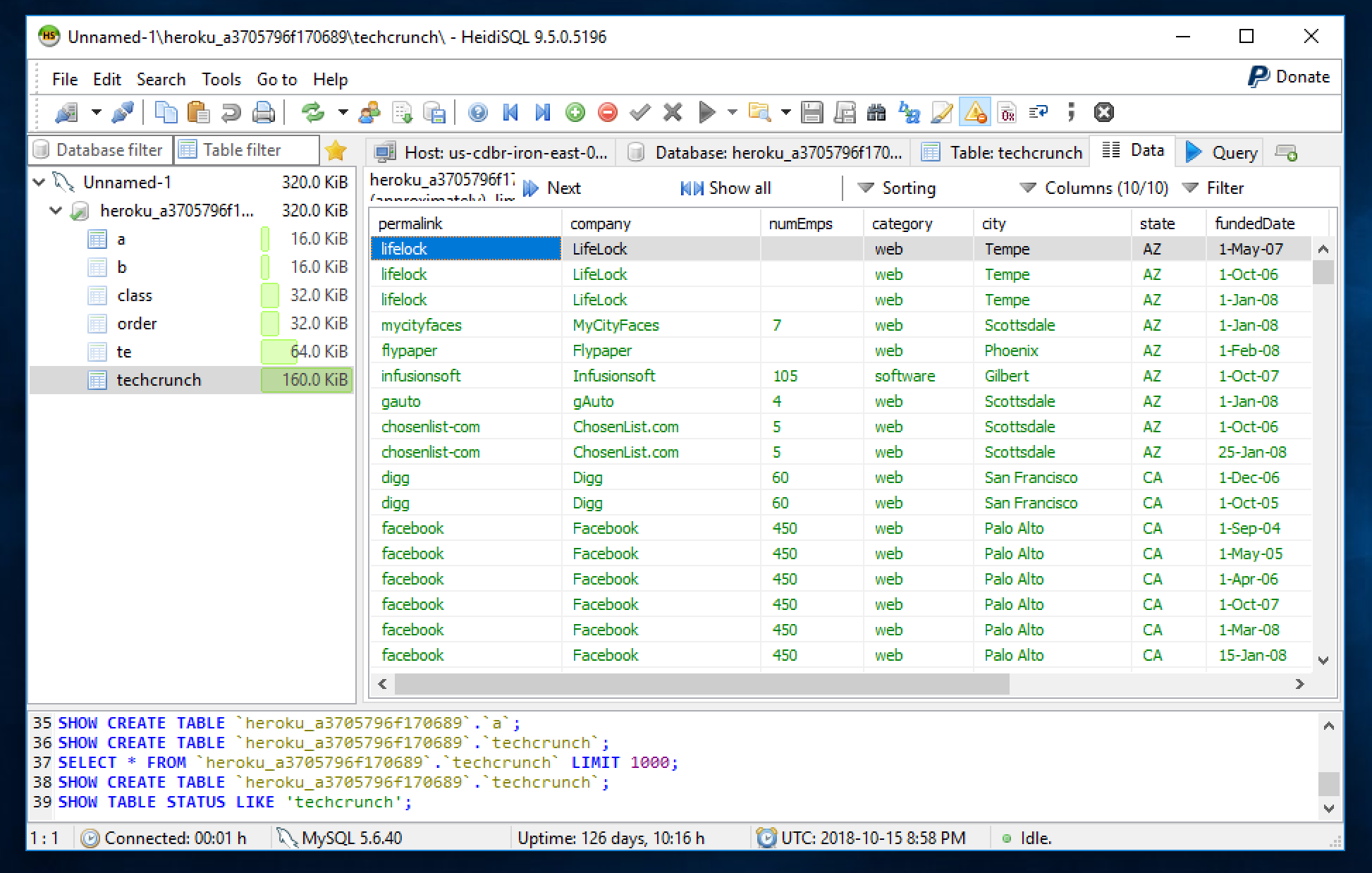The width and height of the screenshot is (1372, 873).
Task: Click the last record navigation icon
Action: click(x=541, y=111)
